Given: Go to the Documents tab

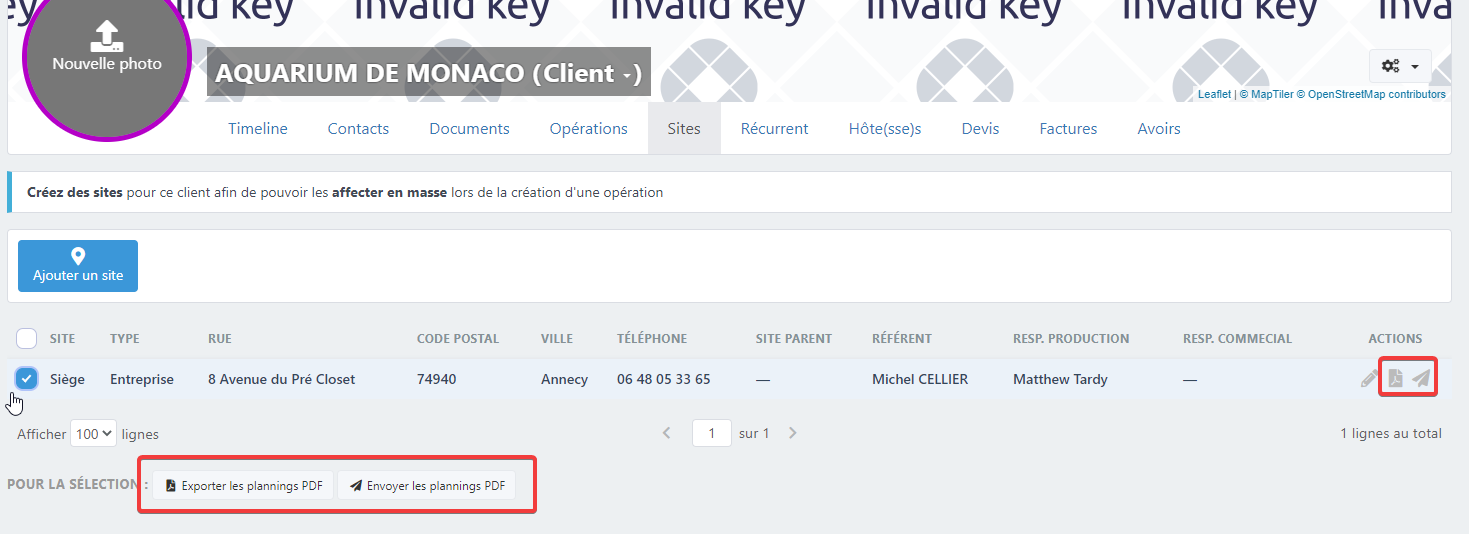Looking at the screenshot, I should tap(469, 129).
